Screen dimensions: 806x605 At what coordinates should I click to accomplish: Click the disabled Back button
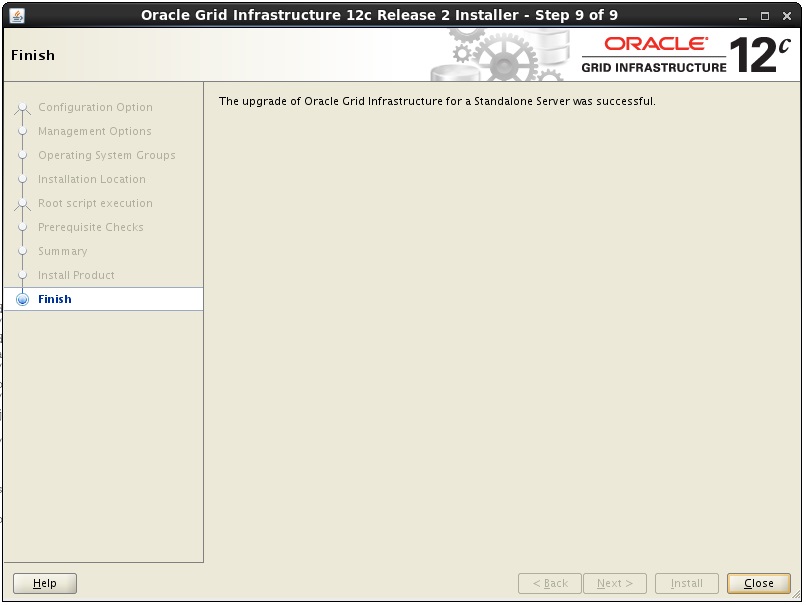pyautogui.click(x=550, y=583)
